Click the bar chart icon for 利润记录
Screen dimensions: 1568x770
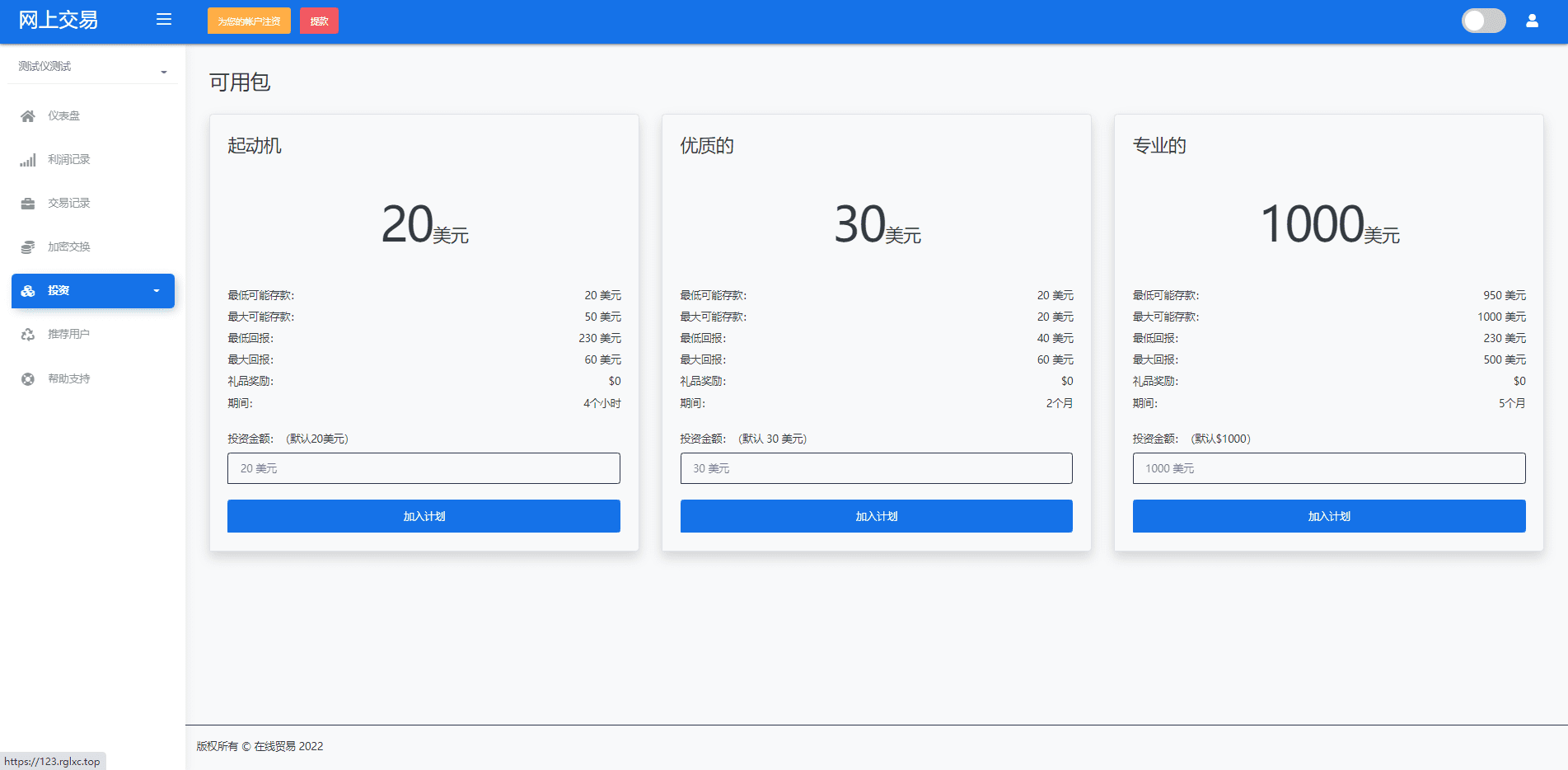(x=28, y=160)
